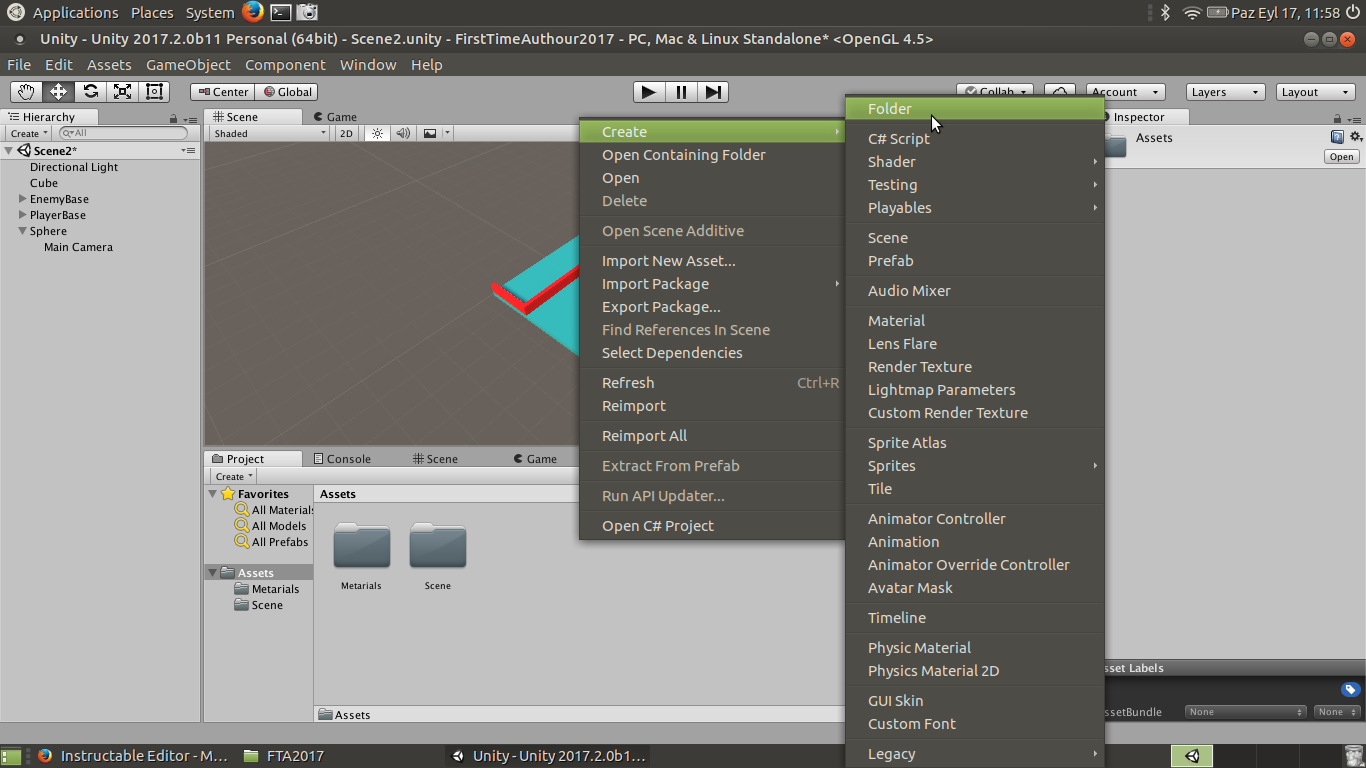Toggle scene lighting in Scene view toolbar
1366x768 pixels.
click(375, 132)
